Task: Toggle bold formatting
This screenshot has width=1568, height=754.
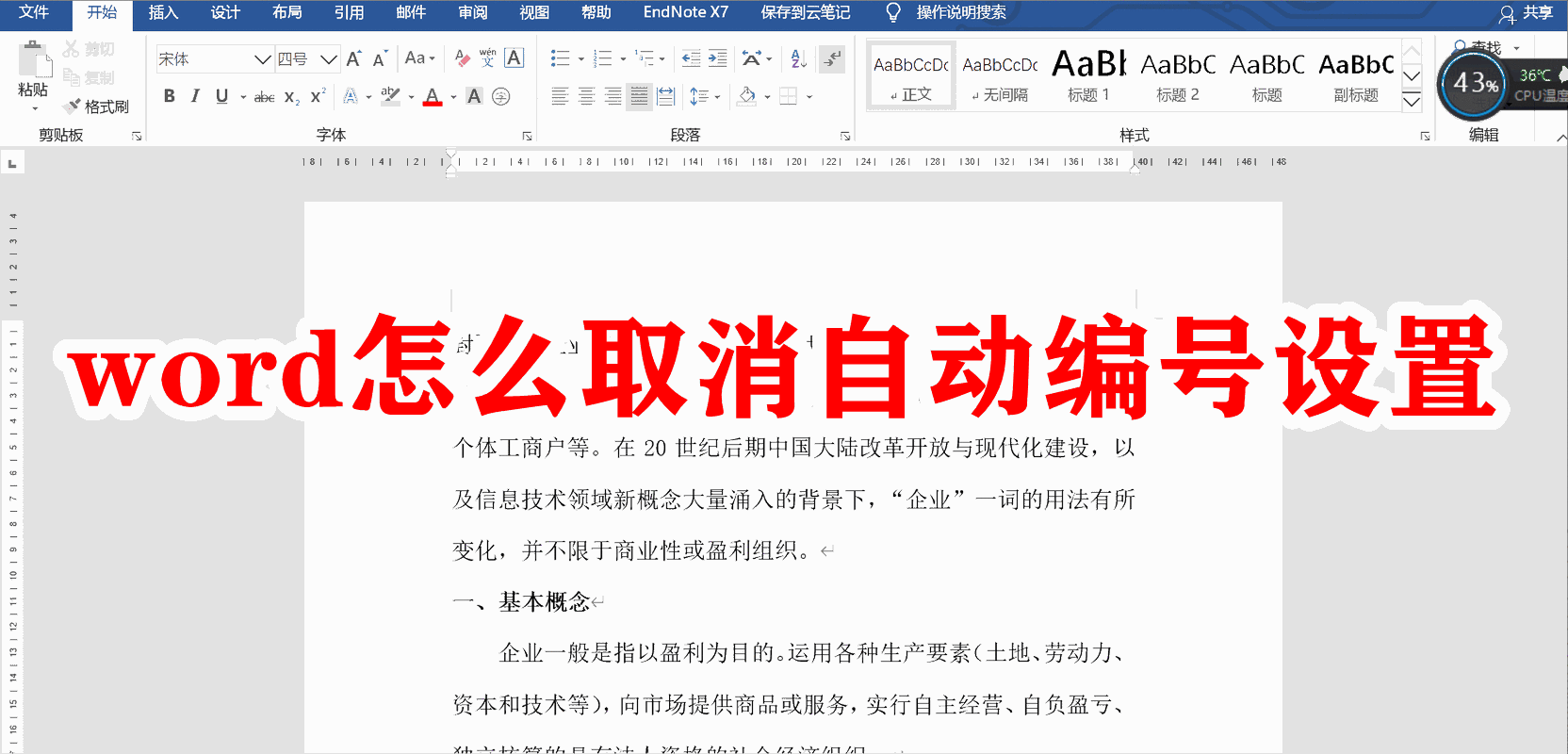Action: pyautogui.click(x=170, y=96)
